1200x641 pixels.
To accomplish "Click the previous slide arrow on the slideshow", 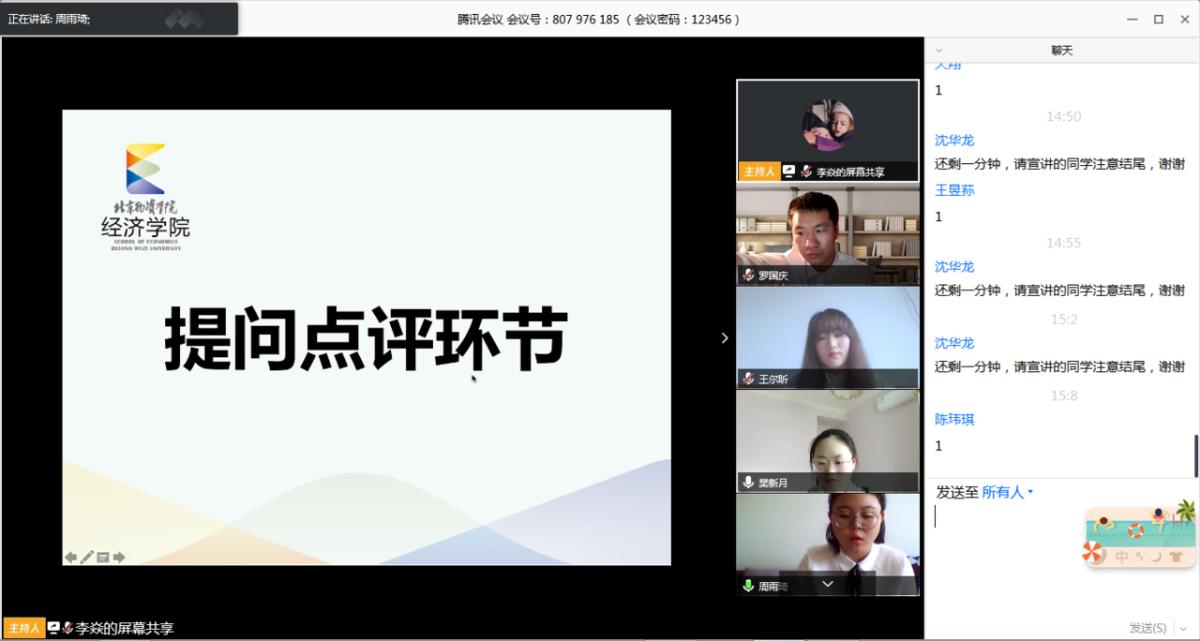I will (x=71, y=557).
